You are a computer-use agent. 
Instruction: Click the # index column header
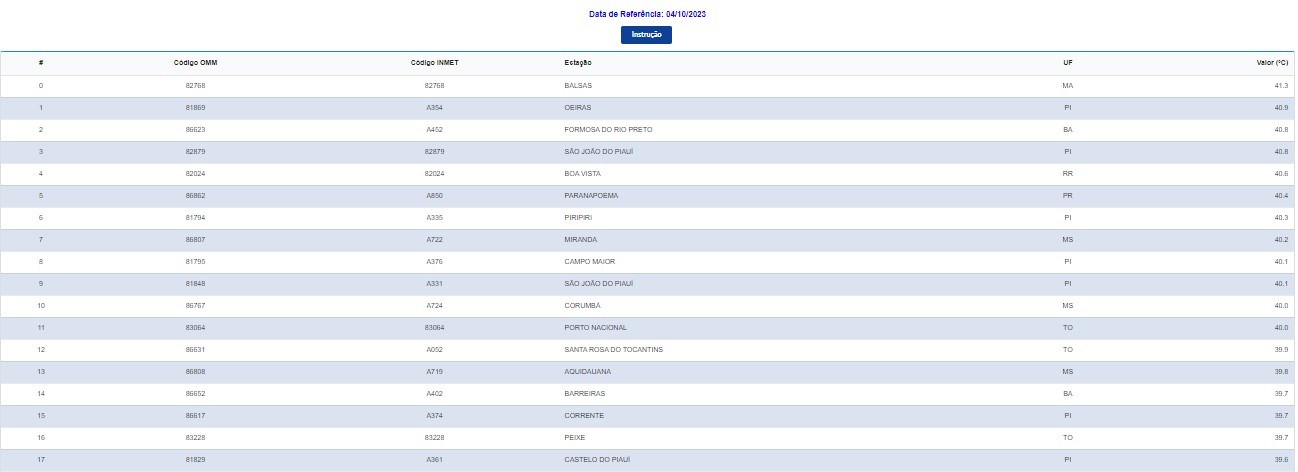[x=41, y=63]
